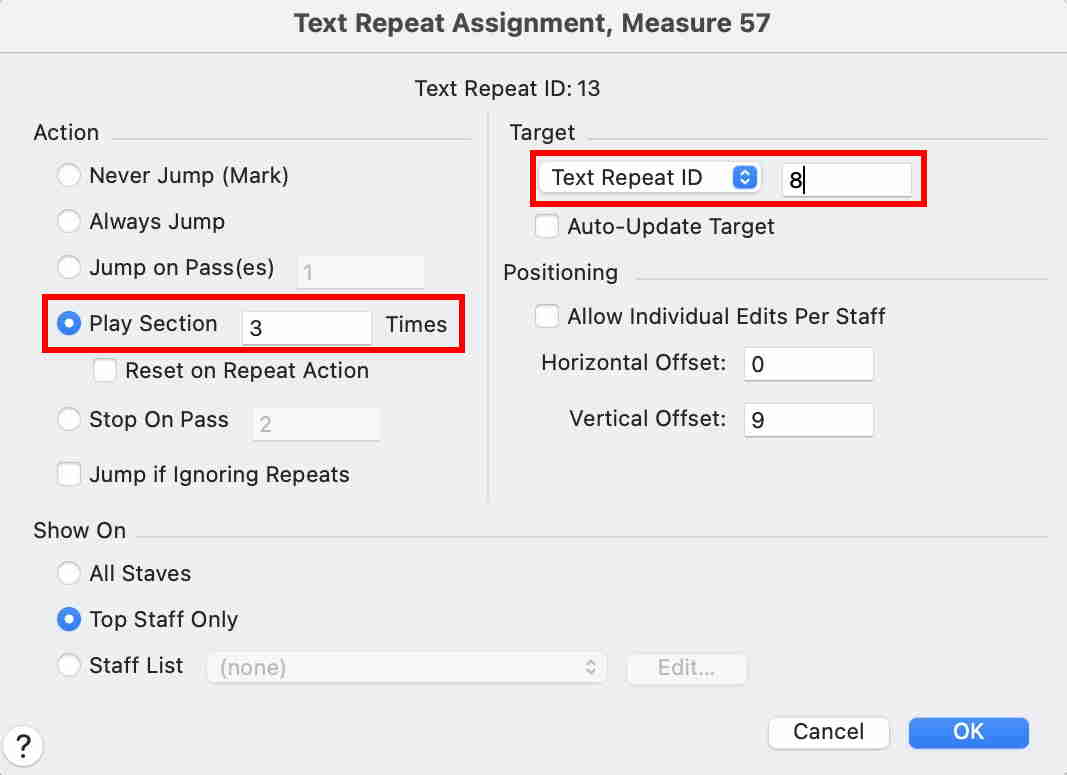Click the Horizontal Offset input field
This screenshot has width=1067, height=775.
[x=808, y=364]
